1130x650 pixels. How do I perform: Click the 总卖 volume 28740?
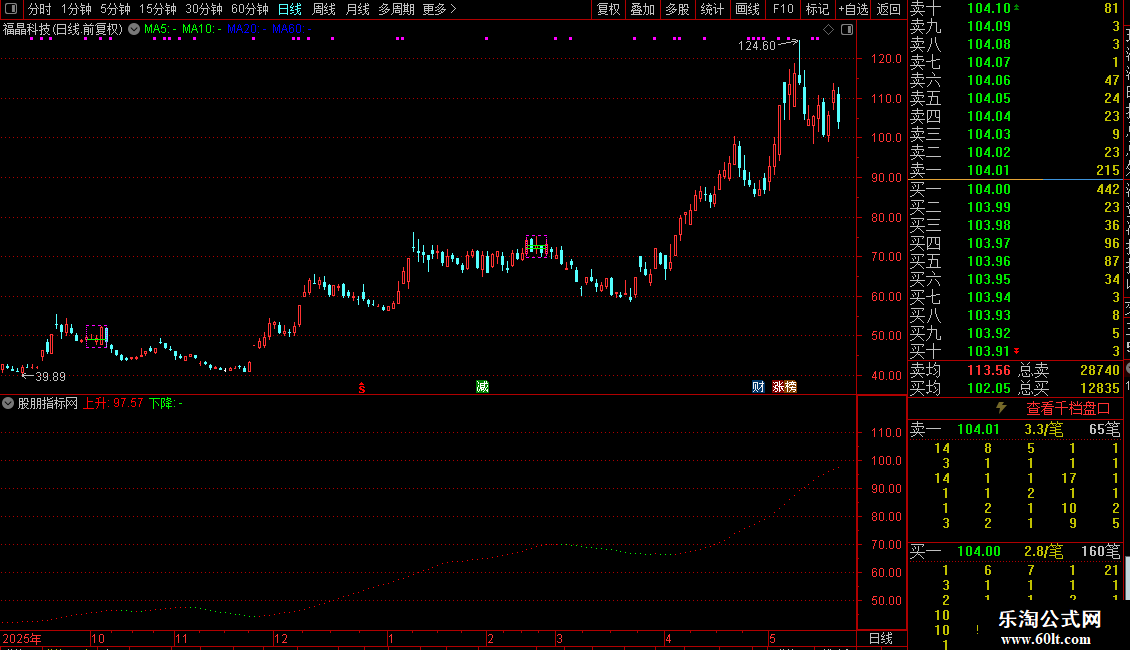tap(1100, 370)
